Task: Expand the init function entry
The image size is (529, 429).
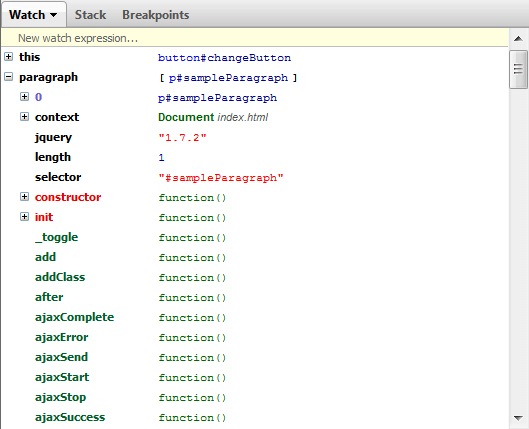Action: (x=24, y=217)
